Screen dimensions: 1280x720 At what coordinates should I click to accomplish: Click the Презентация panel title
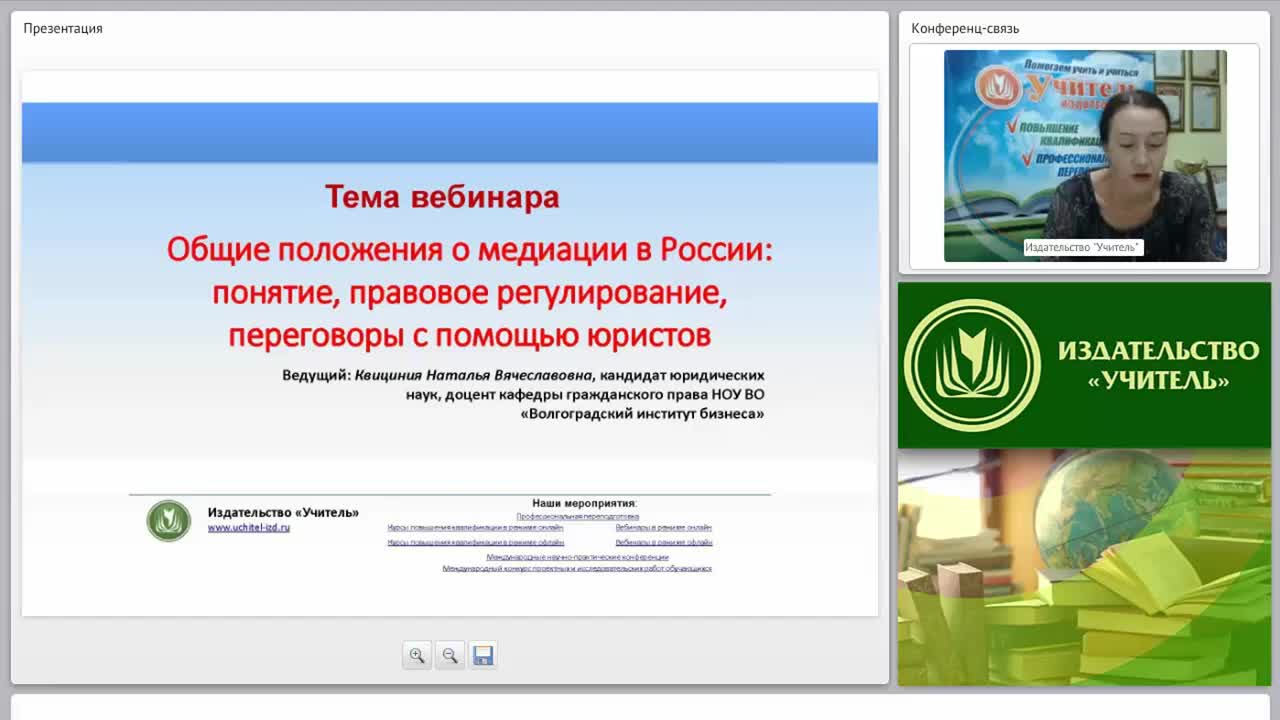coord(63,28)
